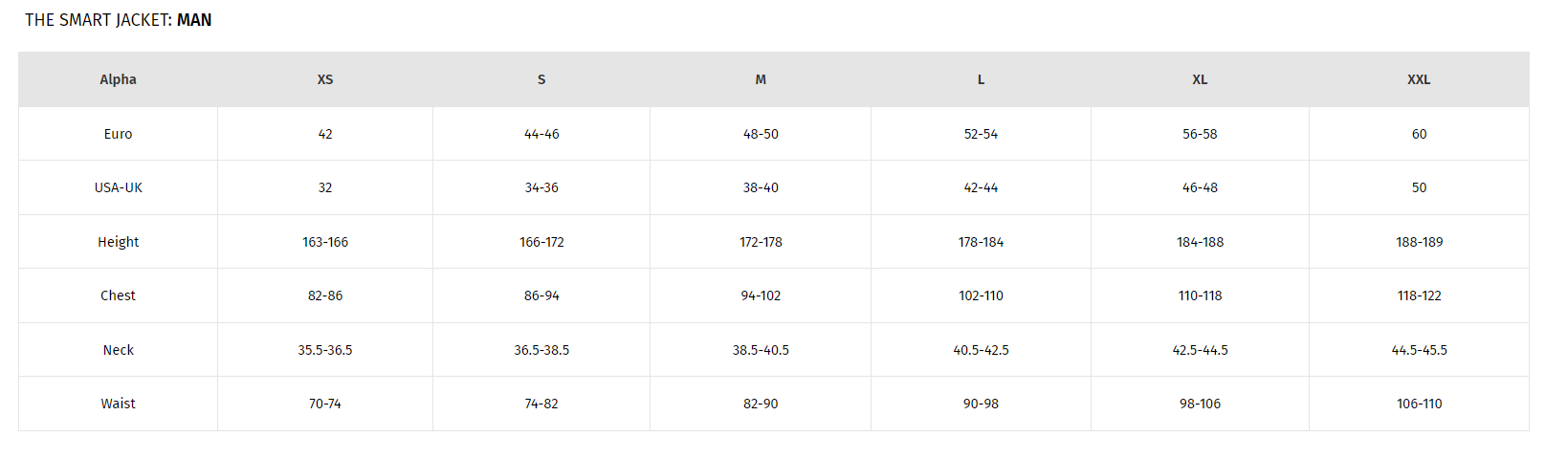Click Euro size 48-50 cell
The image size is (1568, 459).
pos(761,134)
